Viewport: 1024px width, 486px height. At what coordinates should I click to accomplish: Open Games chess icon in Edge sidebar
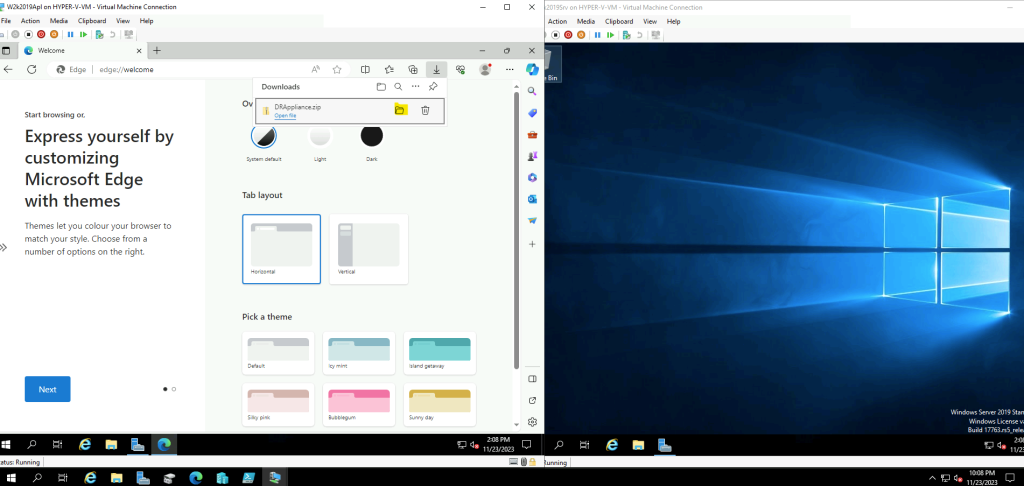[532, 156]
